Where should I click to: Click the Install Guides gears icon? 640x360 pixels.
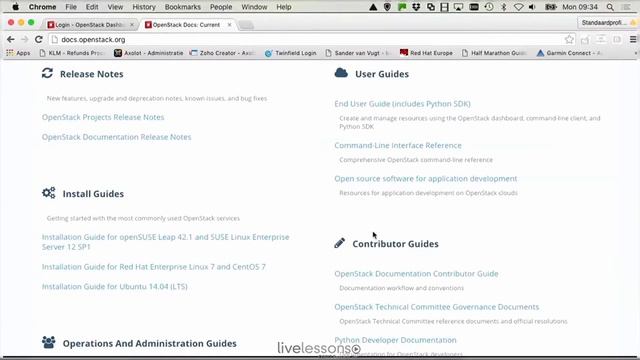49,193
